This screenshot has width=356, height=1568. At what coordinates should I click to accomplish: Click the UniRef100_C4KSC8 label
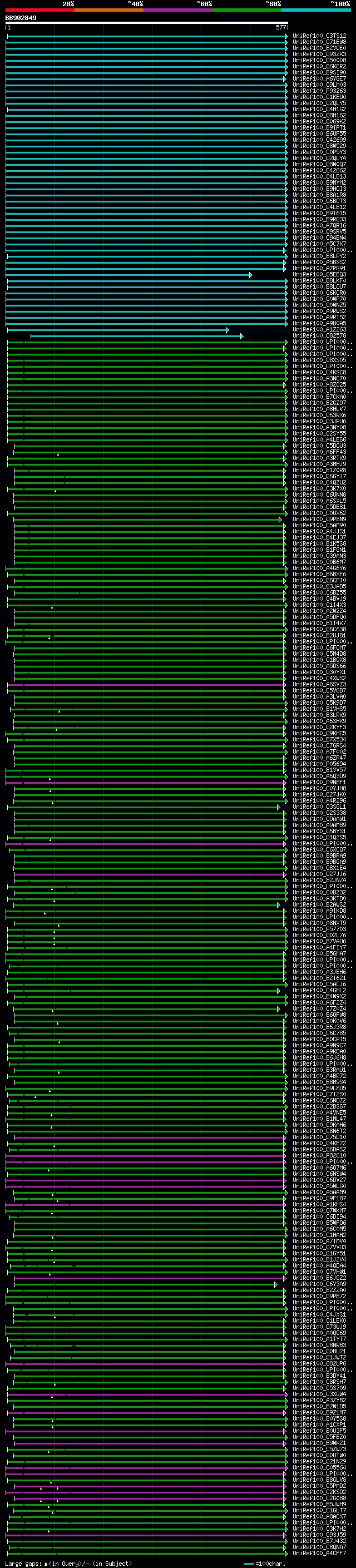click(319, 373)
